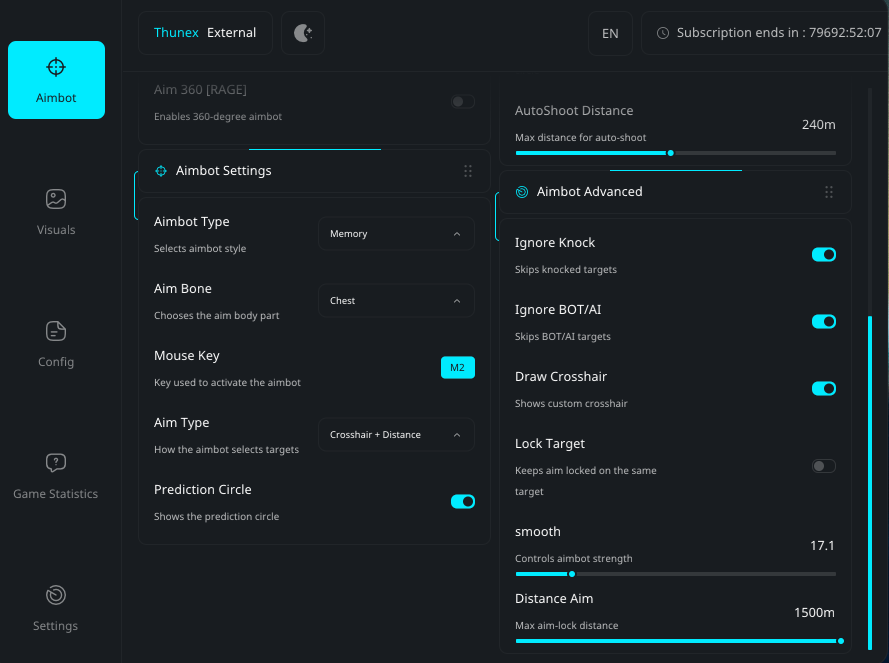
Task: Open the EN language selector
Action: point(610,33)
